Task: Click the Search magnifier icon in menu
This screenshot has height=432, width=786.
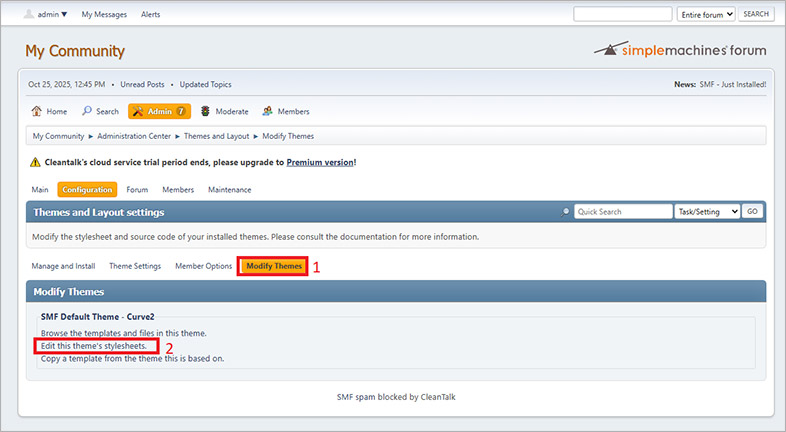Action: click(x=87, y=110)
